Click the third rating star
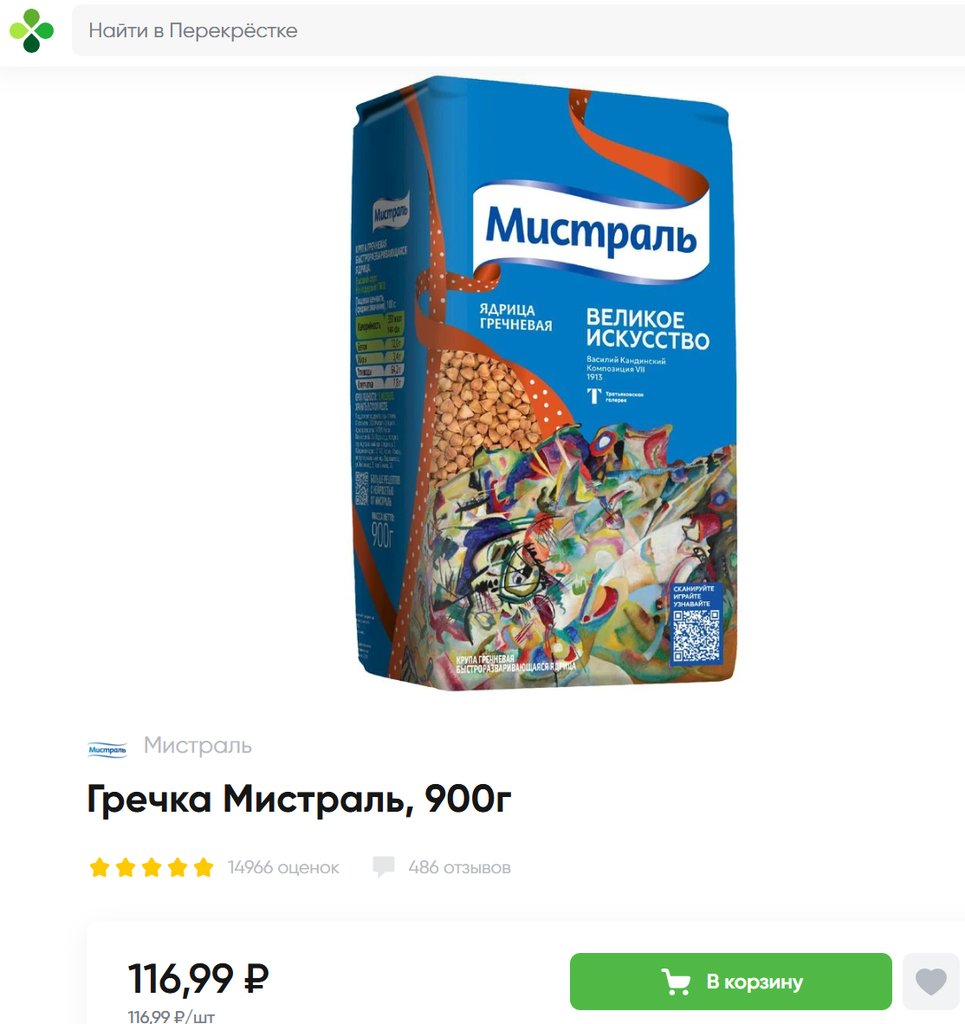Image resolution: width=965 pixels, height=1024 pixels. [151, 867]
